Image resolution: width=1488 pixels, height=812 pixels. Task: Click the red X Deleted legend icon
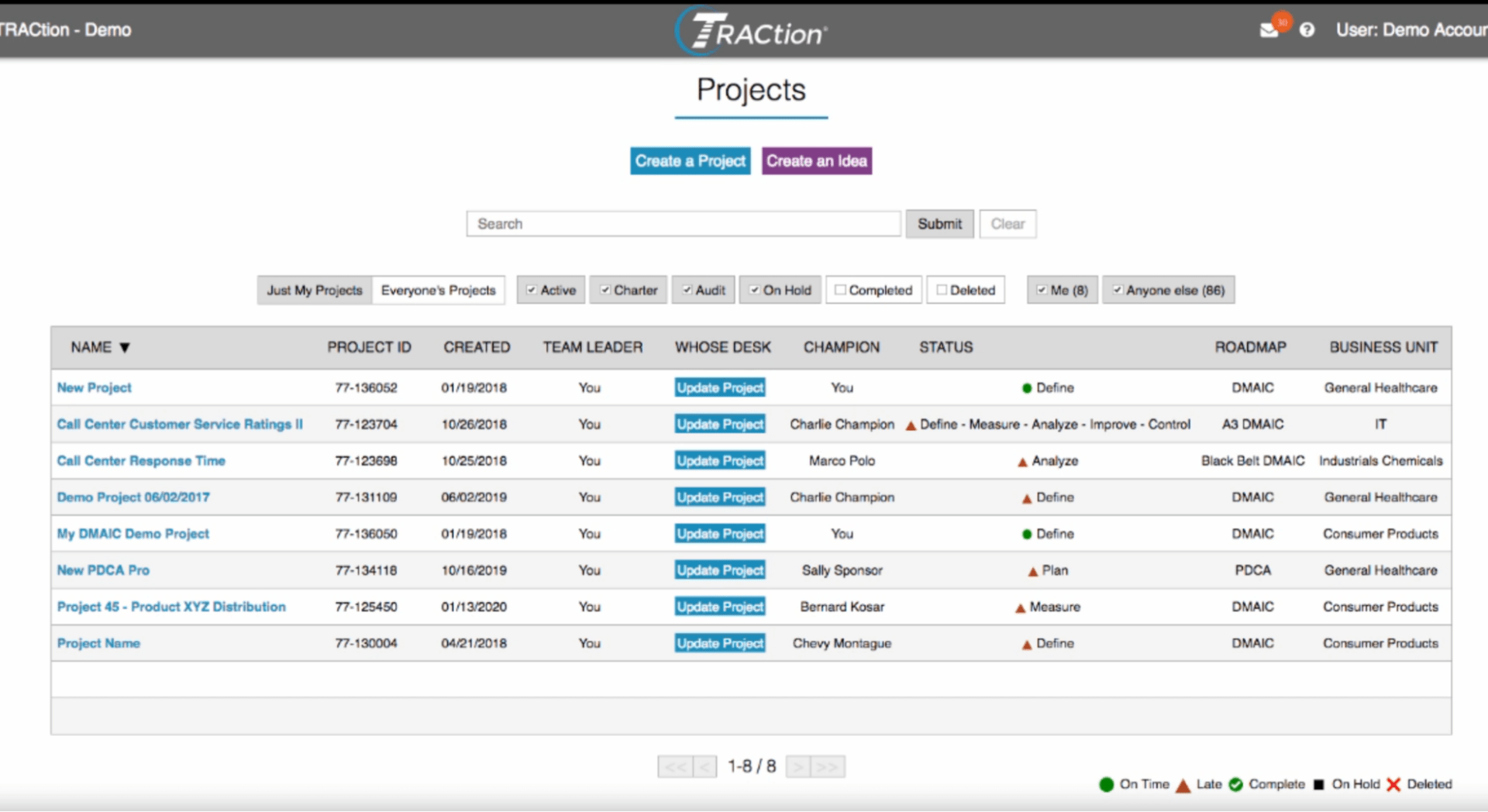tap(1394, 784)
